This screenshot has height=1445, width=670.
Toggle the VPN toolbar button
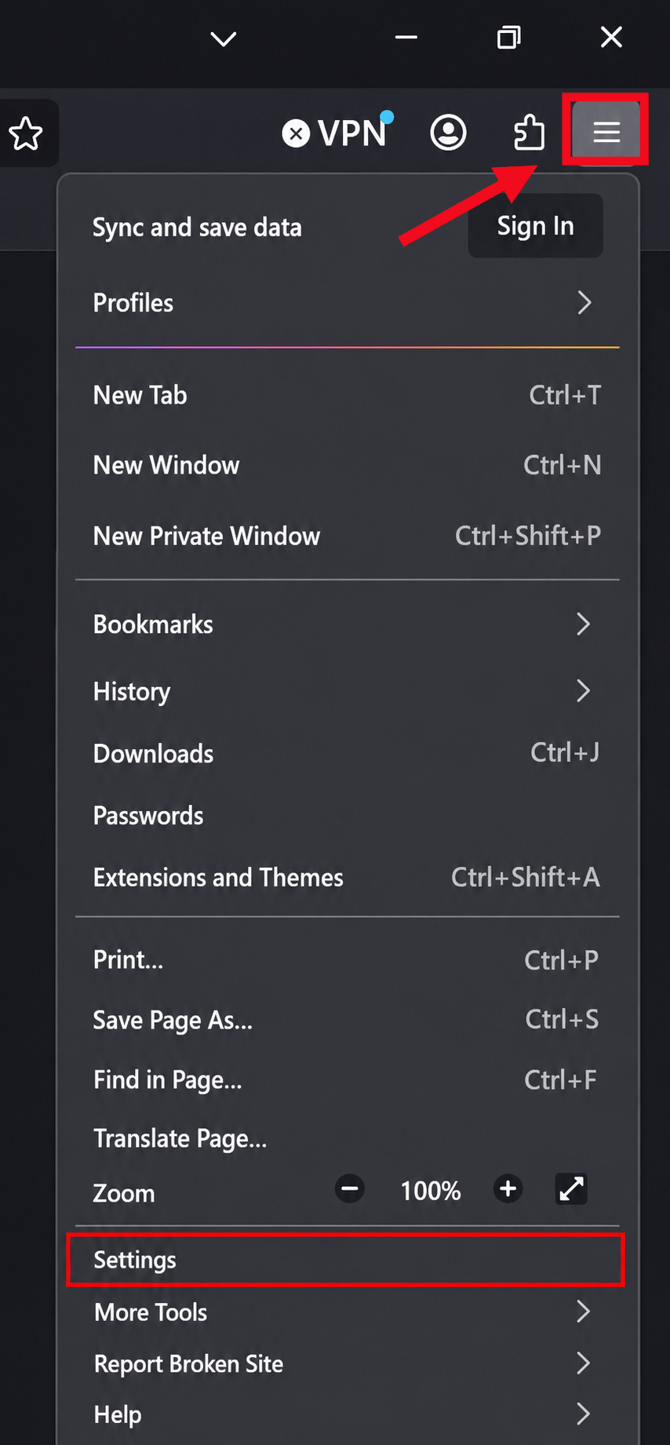tap(336, 132)
